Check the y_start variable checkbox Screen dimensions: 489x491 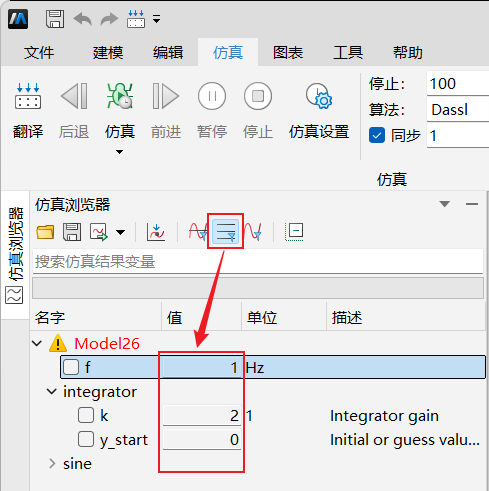86,439
